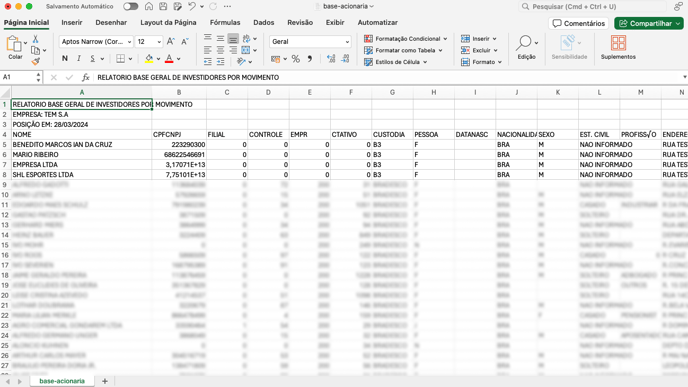The height and width of the screenshot is (387, 688).
Task: Switch to the Fórmulas tab
Action: click(x=225, y=22)
